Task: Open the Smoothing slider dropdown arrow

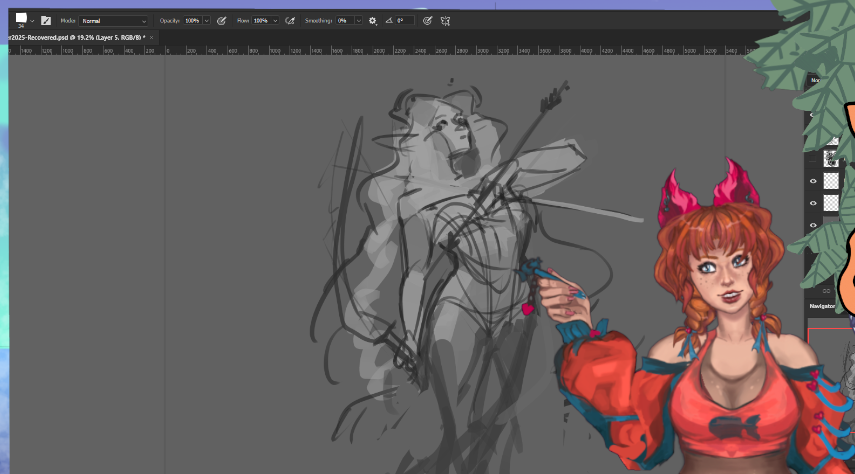Action: click(359, 21)
